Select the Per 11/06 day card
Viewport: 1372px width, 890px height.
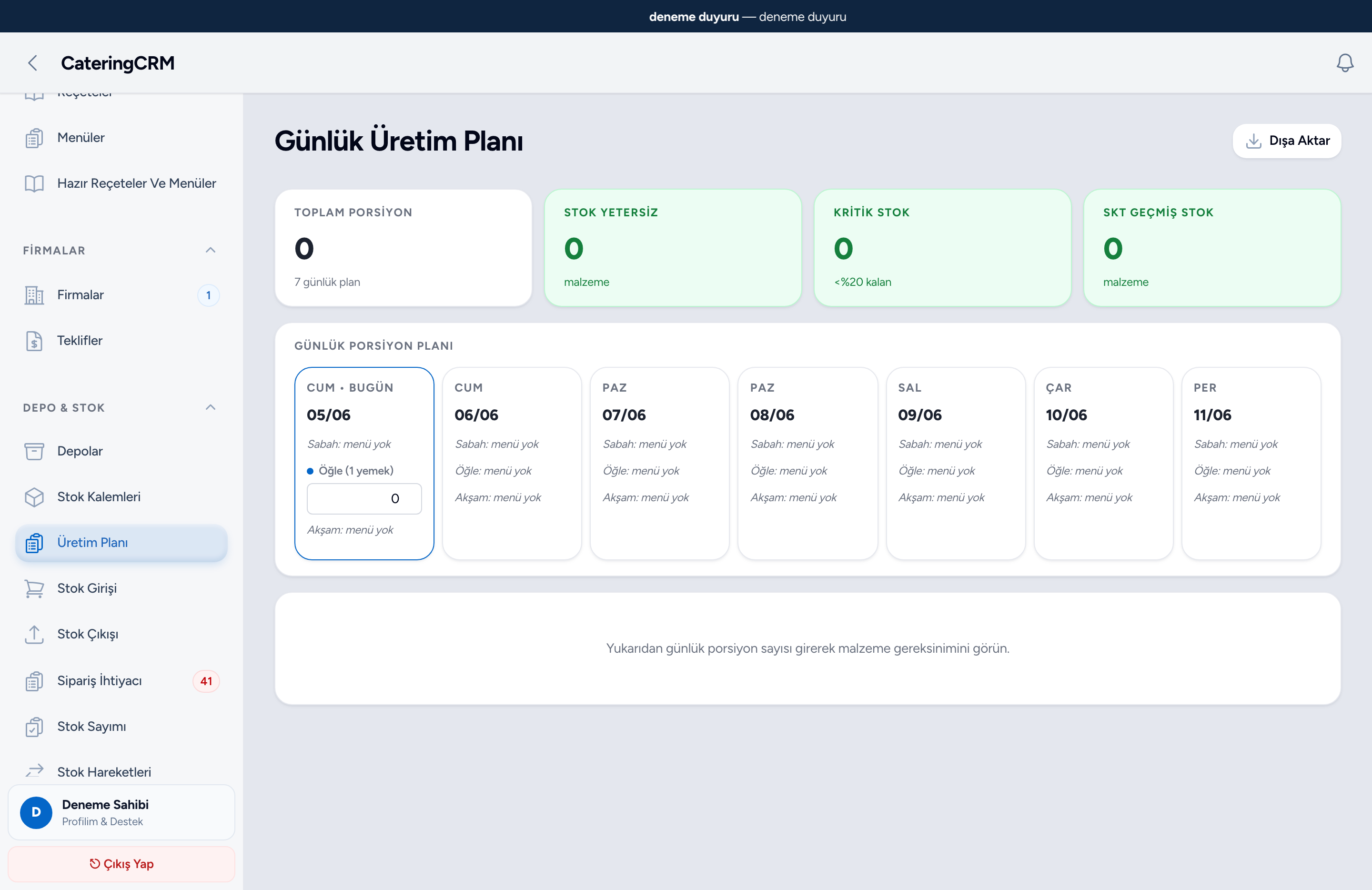(x=1251, y=464)
